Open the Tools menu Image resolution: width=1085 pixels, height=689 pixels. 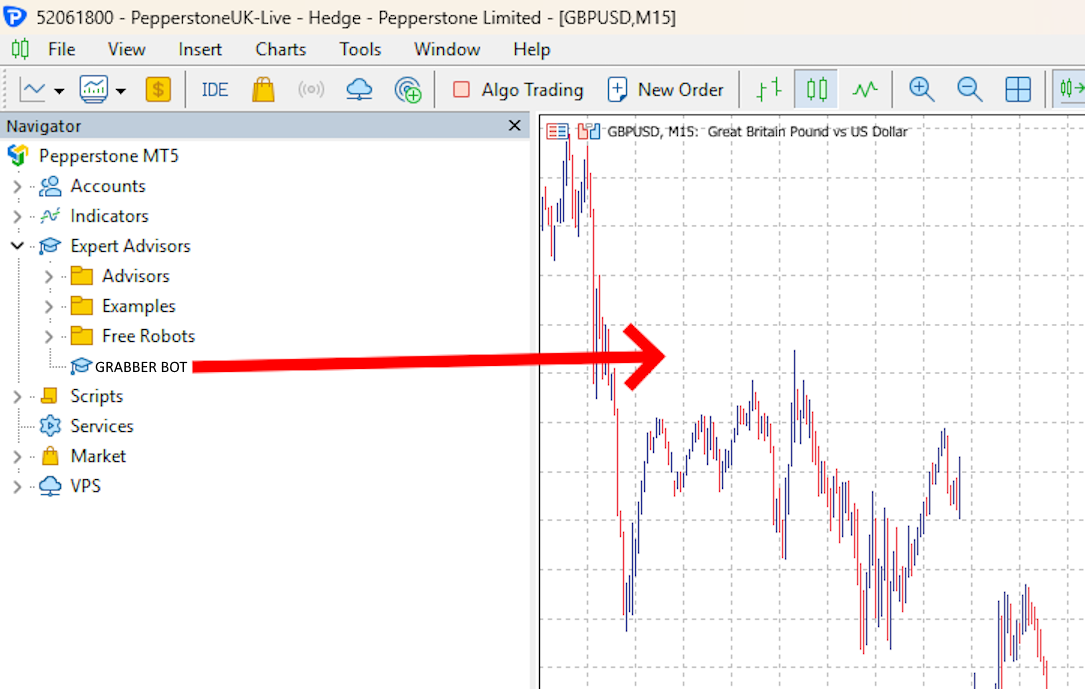[360, 50]
